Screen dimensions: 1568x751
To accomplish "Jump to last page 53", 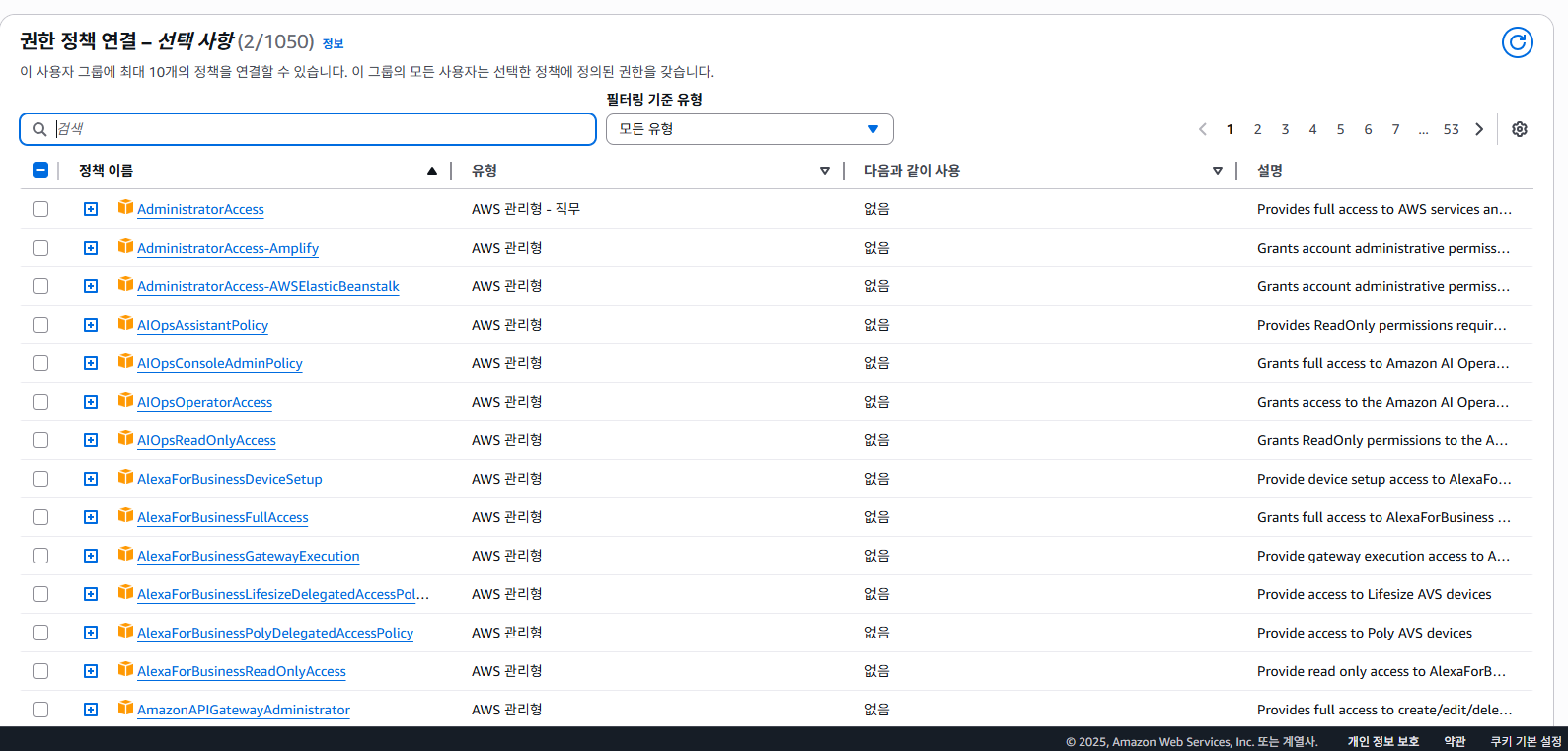I will pyautogui.click(x=1452, y=129).
